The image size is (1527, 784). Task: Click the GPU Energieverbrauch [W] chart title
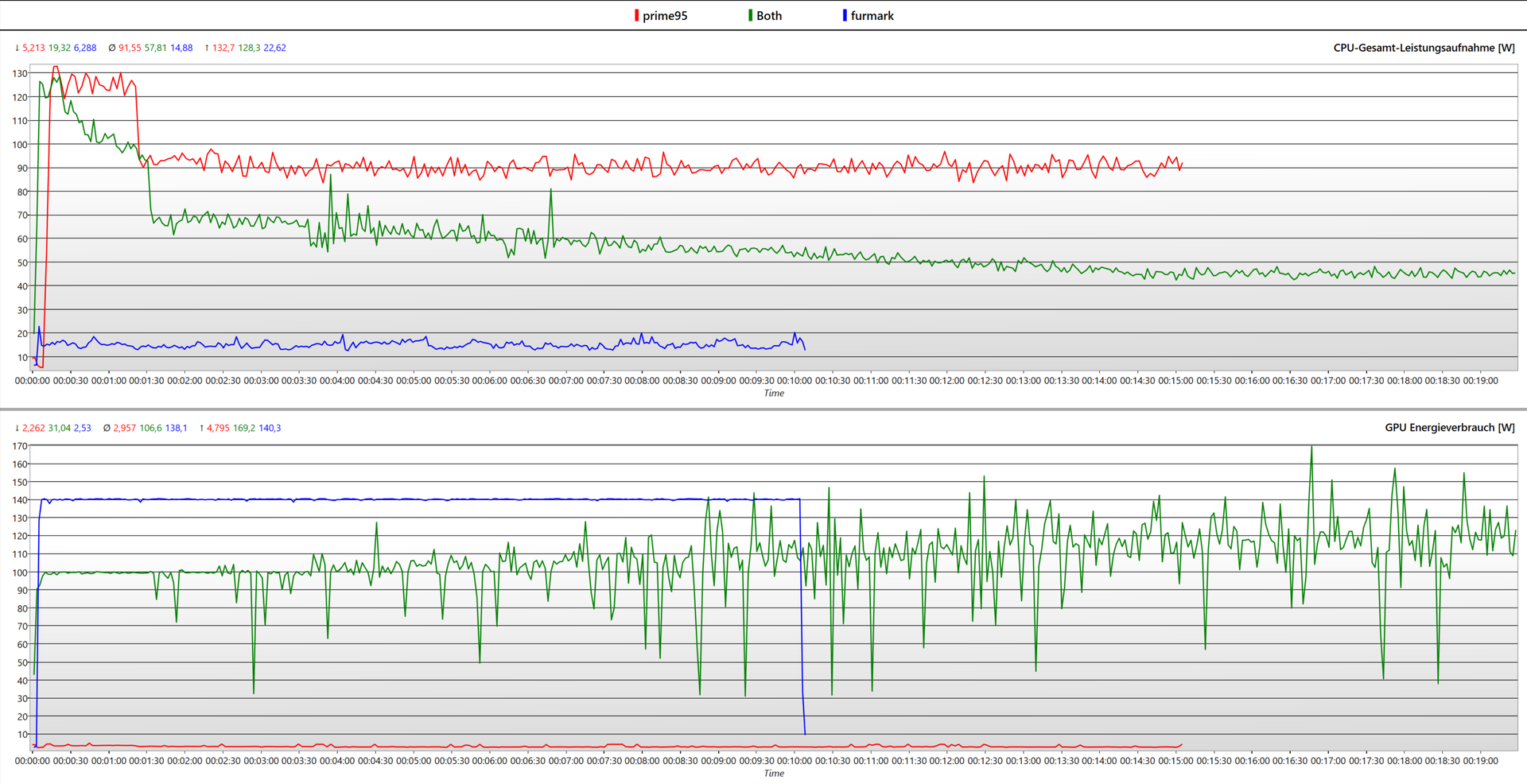click(x=1449, y=428)
